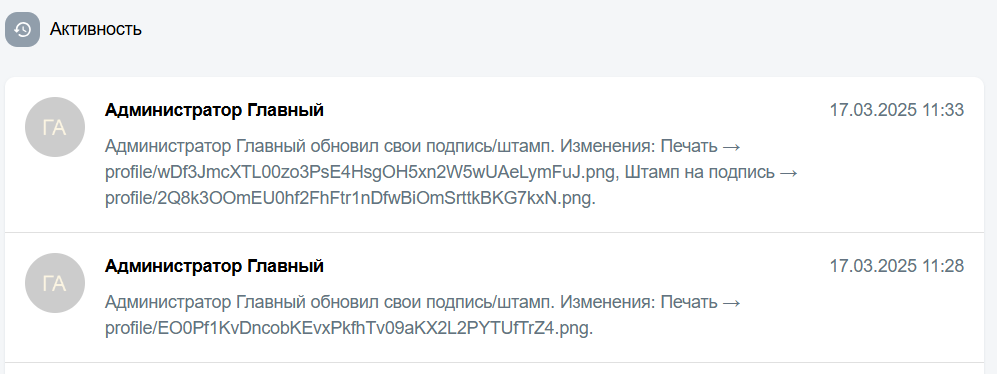Click the timestamp 17.03.2025 11:33
The height and width of the screenshot is (374, 997).
(x=897, y=110)
